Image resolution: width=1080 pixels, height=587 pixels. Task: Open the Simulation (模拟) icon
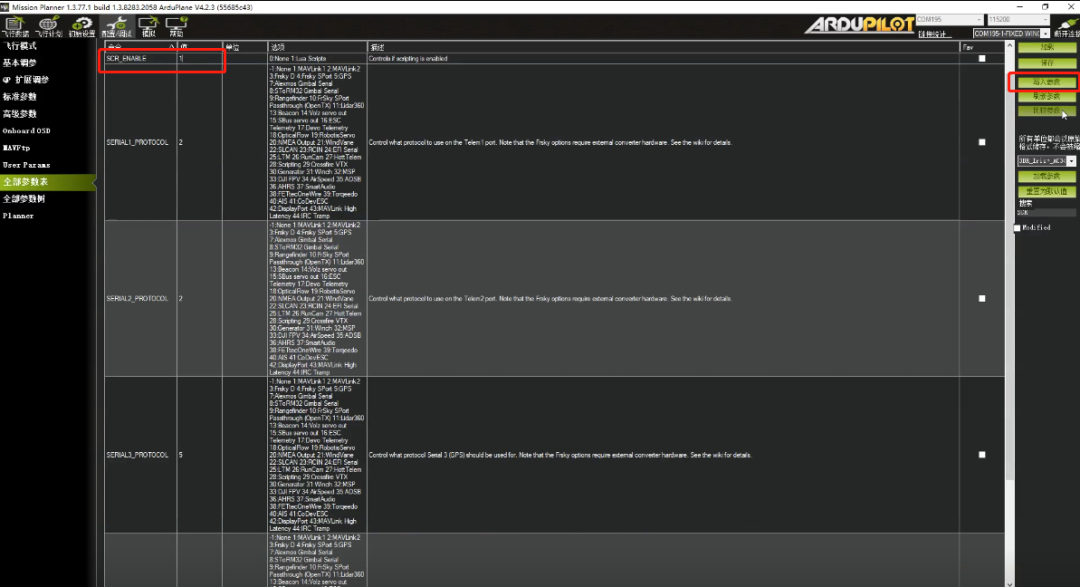(148, 26)
